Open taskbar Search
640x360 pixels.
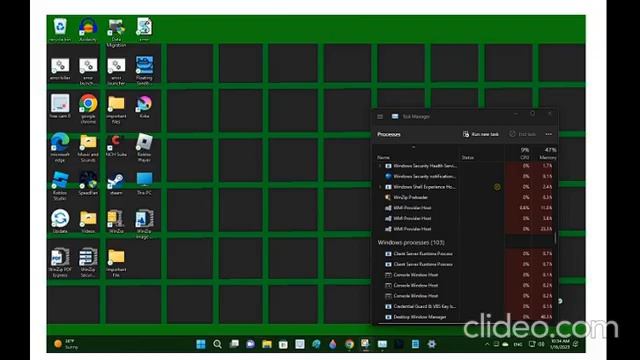pos(218,344)
